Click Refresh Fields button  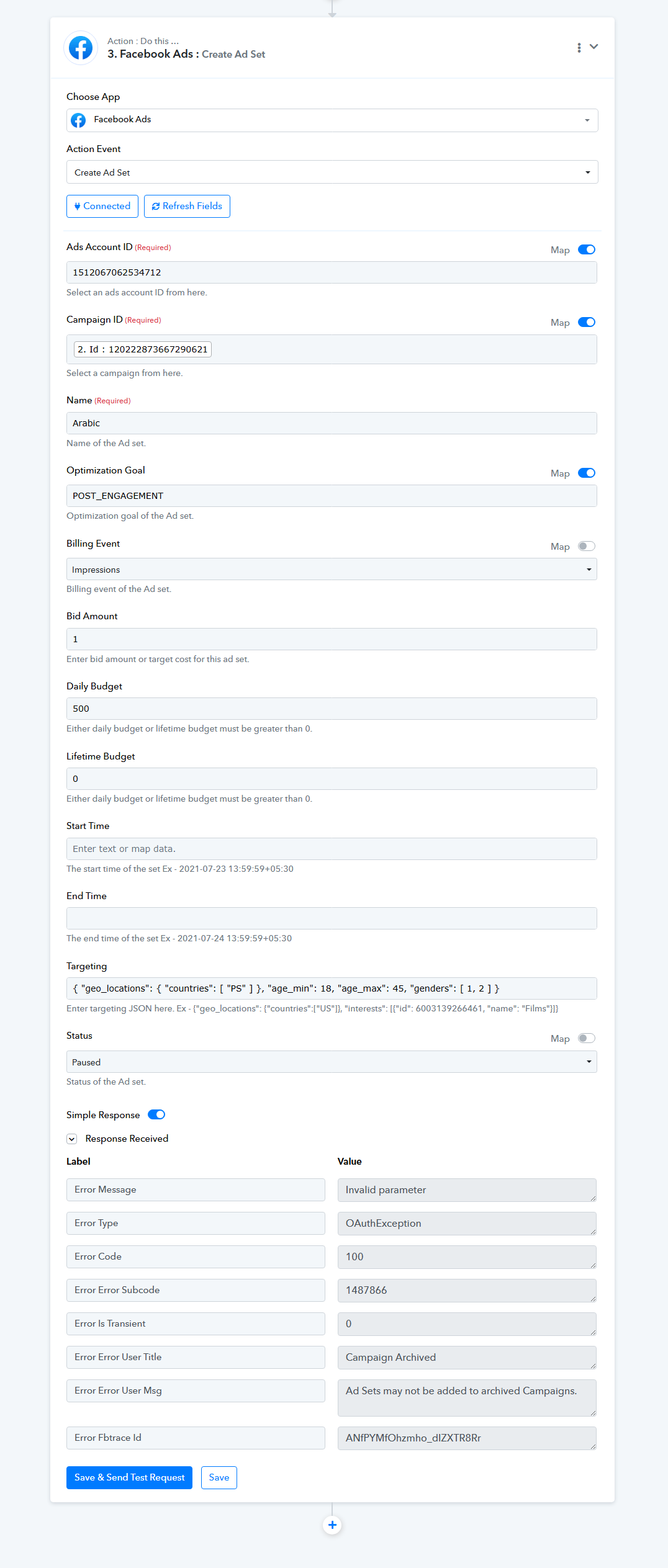[187, 206]
